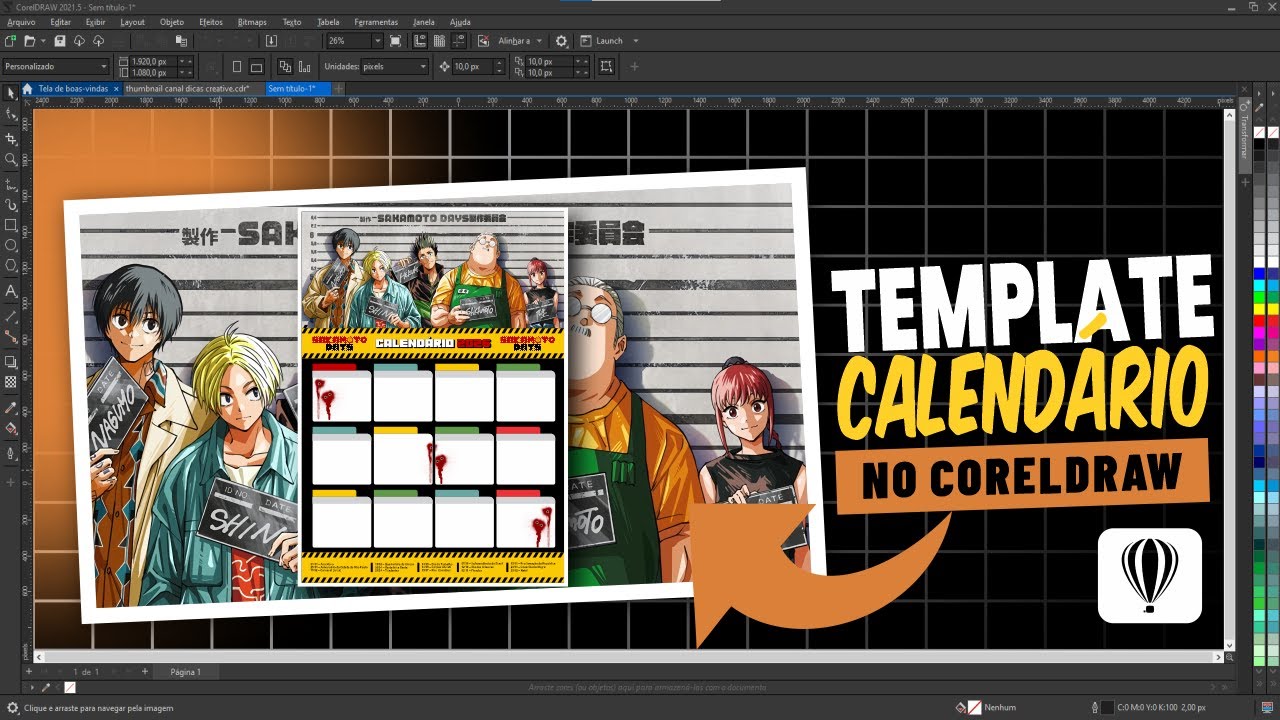Screen dimensions: 1280x720
Task: Toggle guidelines display
Action: [x=457, y=41]
